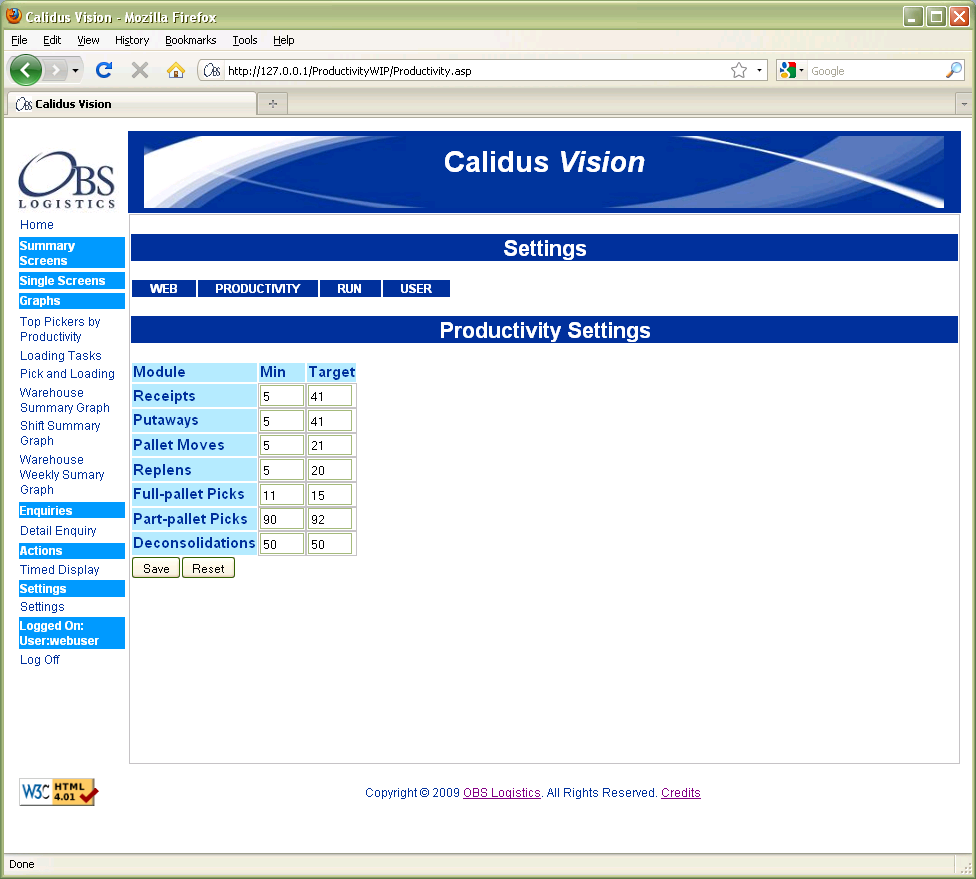
Task: Click the Credits footer link
Action: tap(680, 792)
